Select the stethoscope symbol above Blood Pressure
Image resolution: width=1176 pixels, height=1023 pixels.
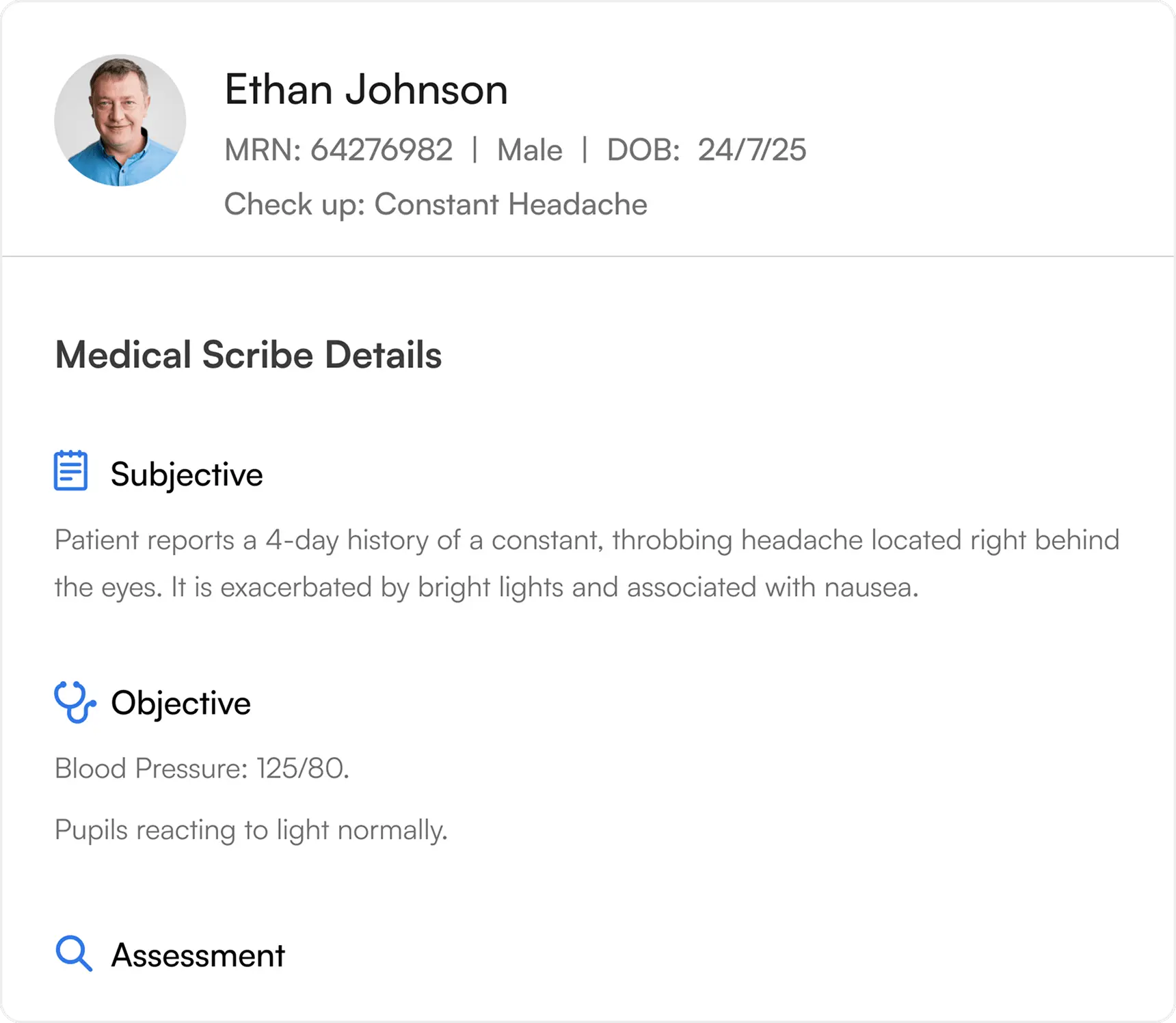[x=75, y=702]
